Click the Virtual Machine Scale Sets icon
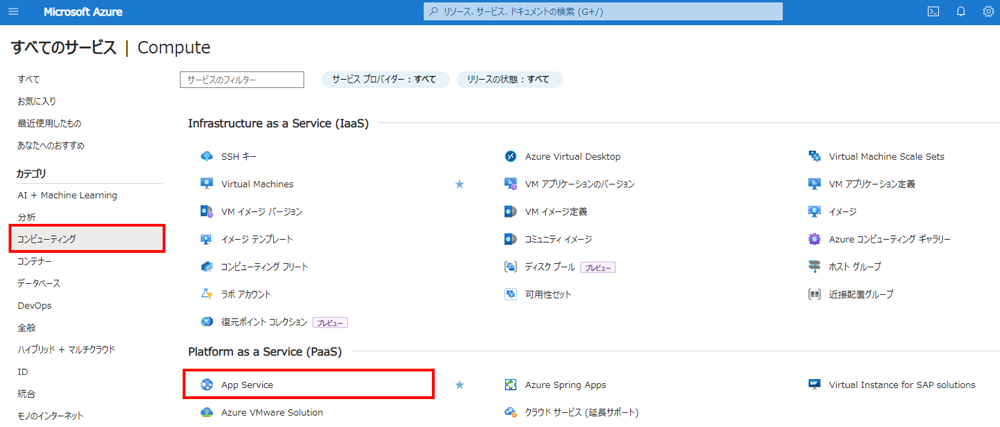The width and height of the screenshot is (1000, 427). [814, 156]
